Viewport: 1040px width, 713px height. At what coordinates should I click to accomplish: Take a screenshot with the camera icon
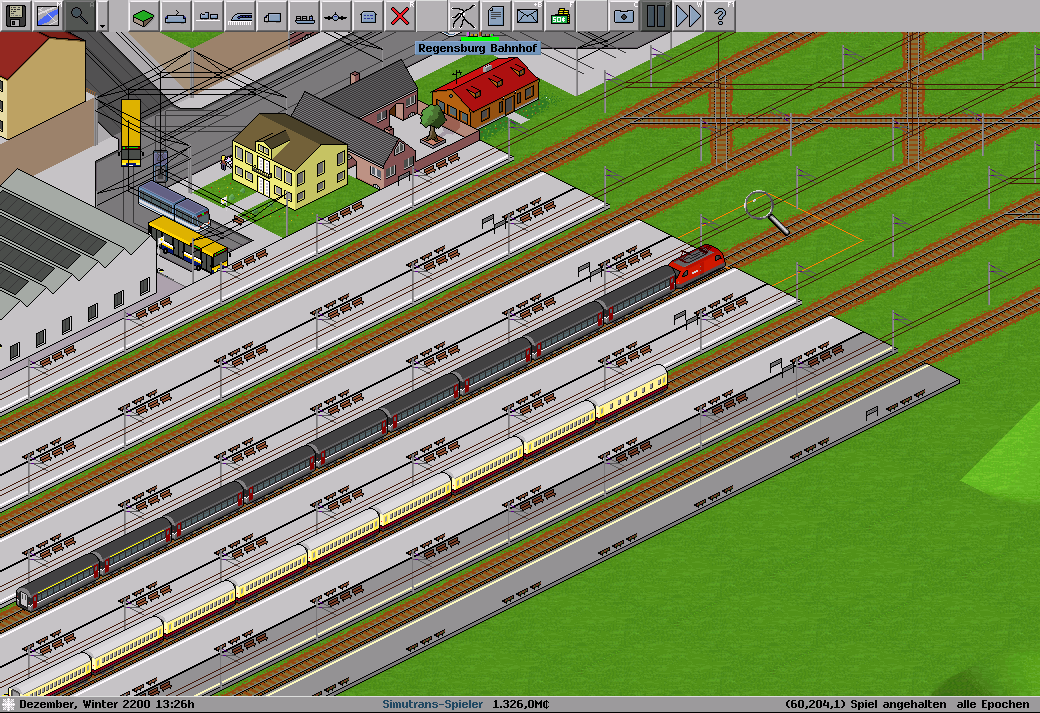[x=624, y=15]
